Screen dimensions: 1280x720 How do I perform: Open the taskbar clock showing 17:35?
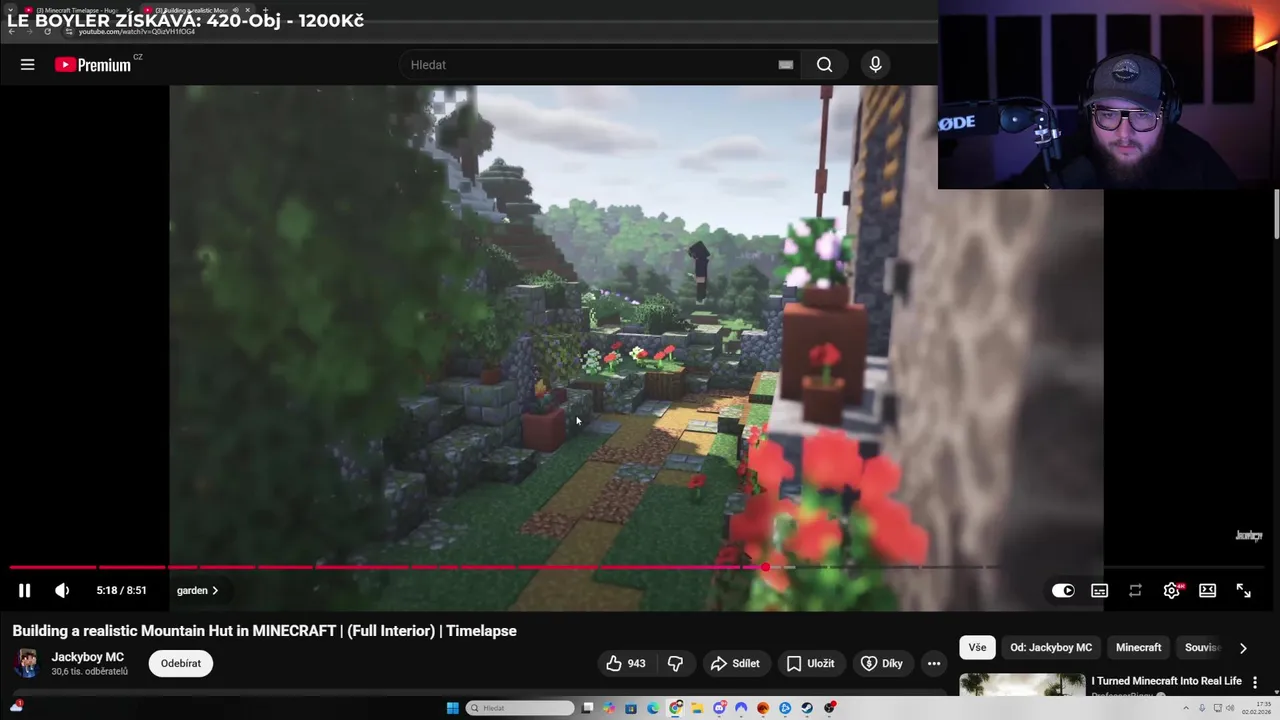[x=1256, y=708]
